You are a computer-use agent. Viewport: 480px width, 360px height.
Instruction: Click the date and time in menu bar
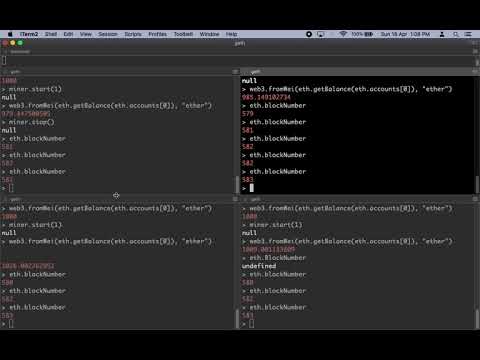[x=405, y=34]
